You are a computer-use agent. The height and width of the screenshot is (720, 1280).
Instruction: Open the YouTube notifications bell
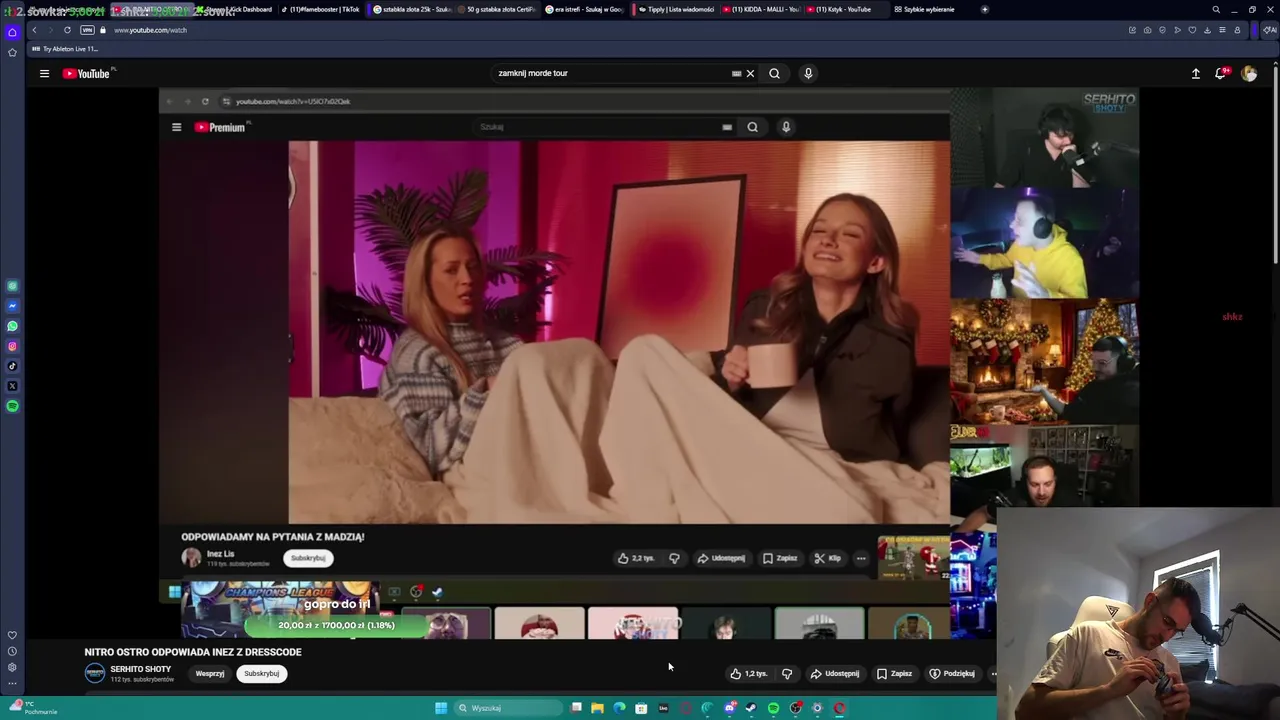(1221, 73)
